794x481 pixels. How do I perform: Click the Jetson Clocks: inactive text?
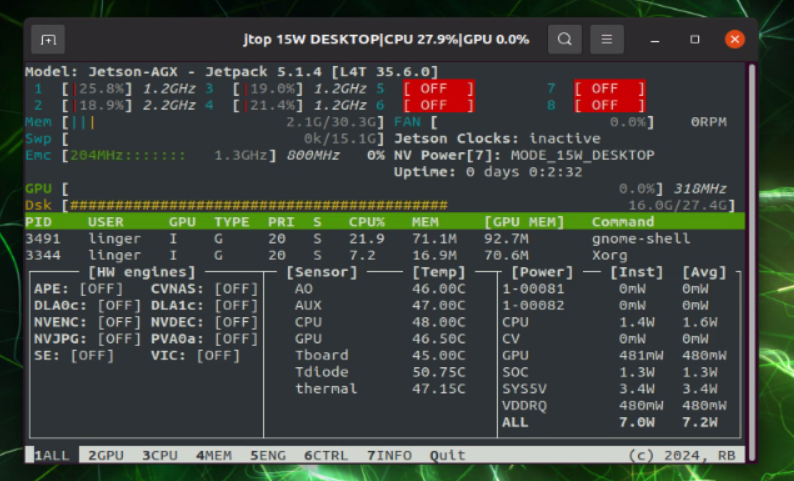tap(497, 139)
